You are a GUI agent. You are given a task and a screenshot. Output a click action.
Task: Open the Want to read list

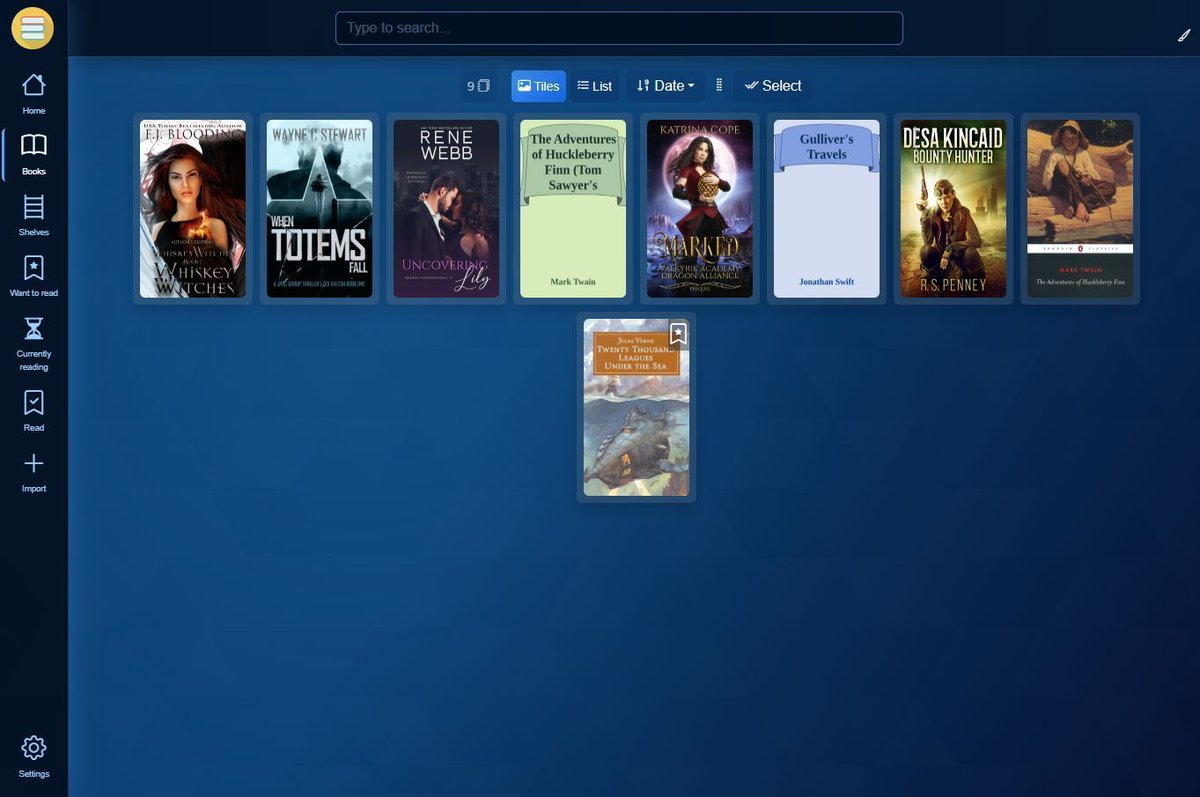pyautogui.click(x=34, y=277)
